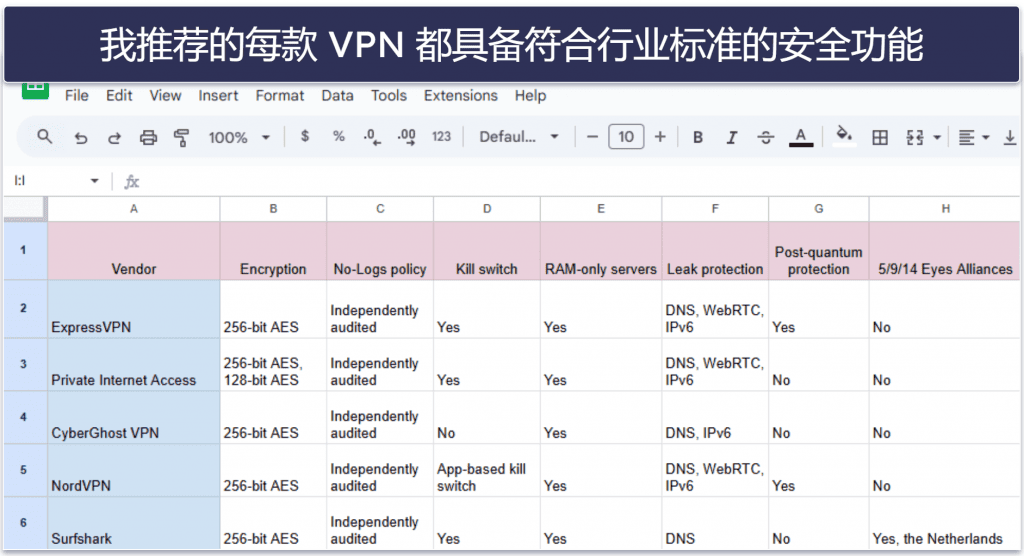Select the Surfshark cell

point(134,523)
